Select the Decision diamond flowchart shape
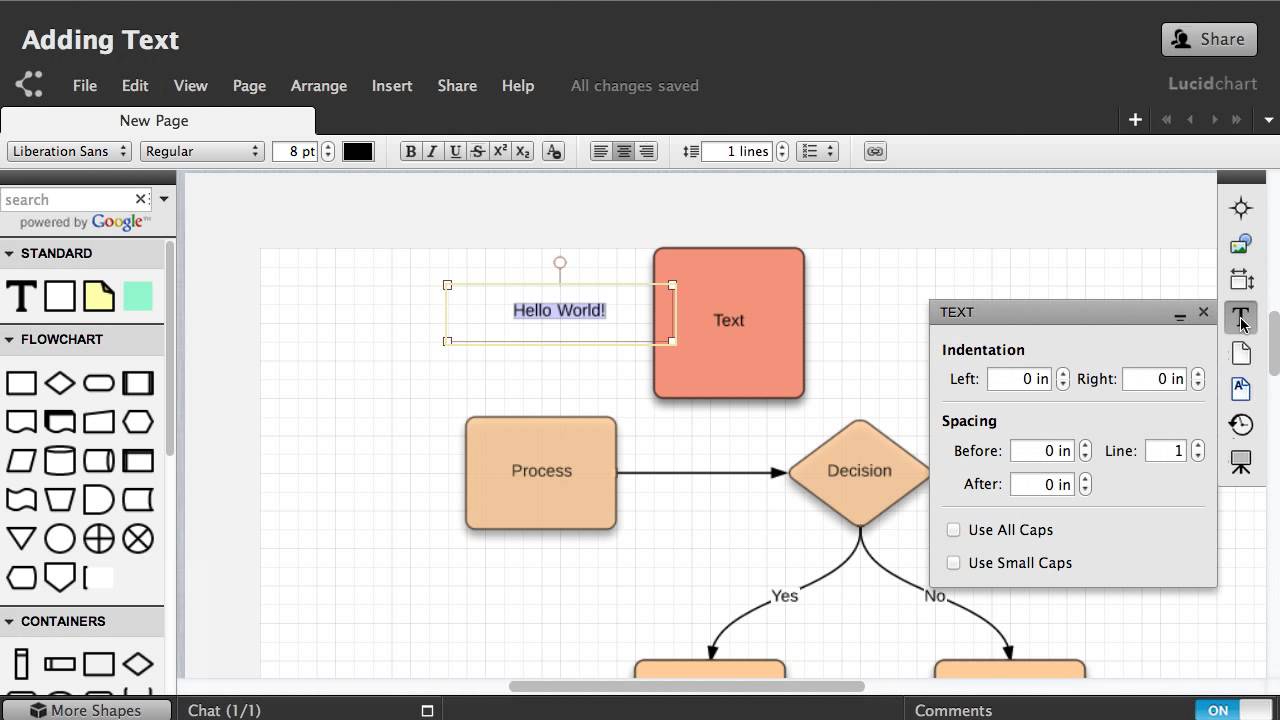Image resolution: width=1280 pixels, height=720 pixels. 60,383
